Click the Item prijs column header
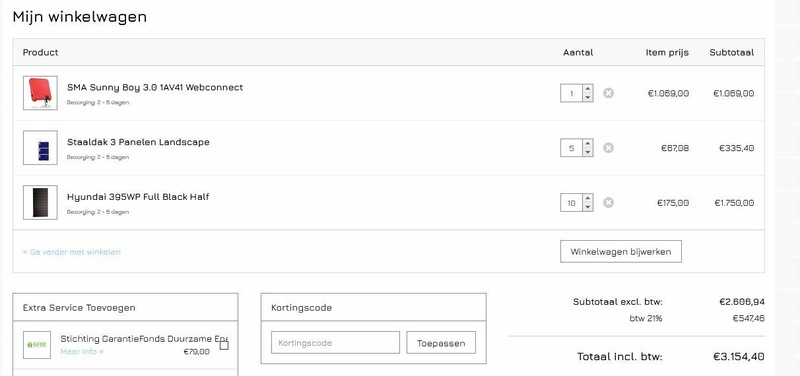The width and height of the screenshot is (800, 376). 667,53
